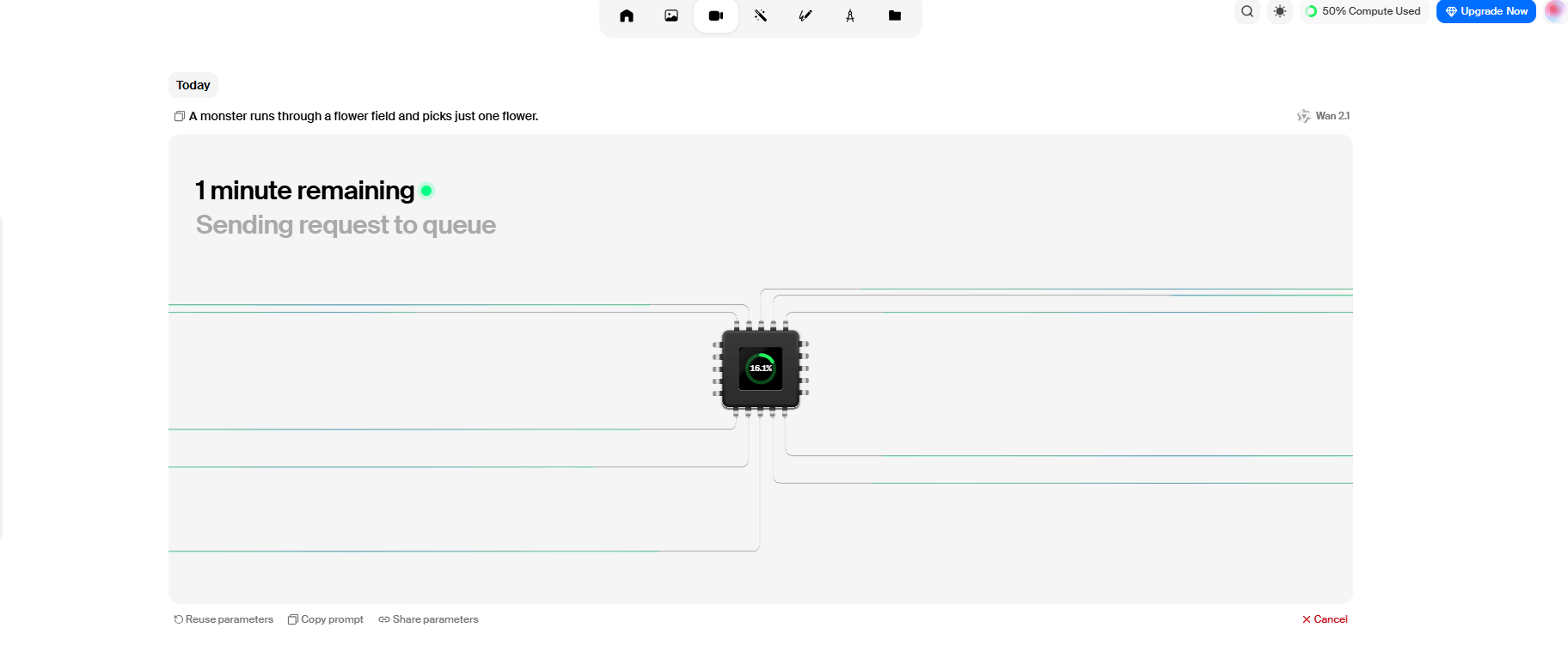Go to the Home tab
The height and width of the screenshot is (652, 1568).
626,15
